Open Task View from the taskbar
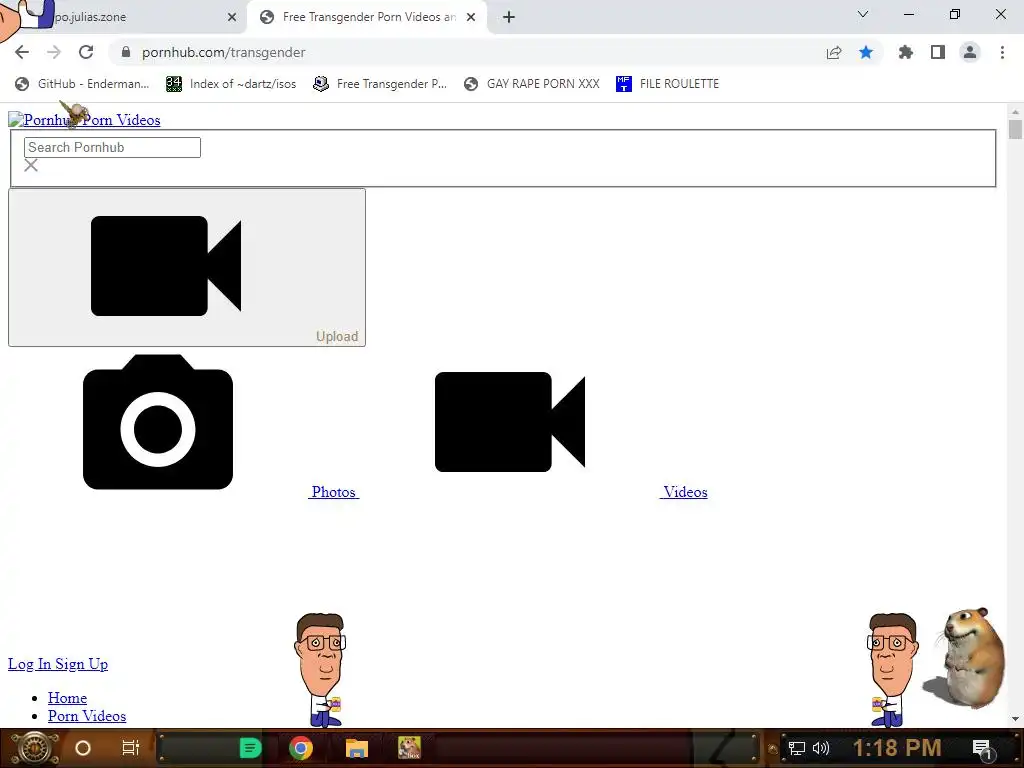Screen dimensions: 1024x768 click(131, 748)
